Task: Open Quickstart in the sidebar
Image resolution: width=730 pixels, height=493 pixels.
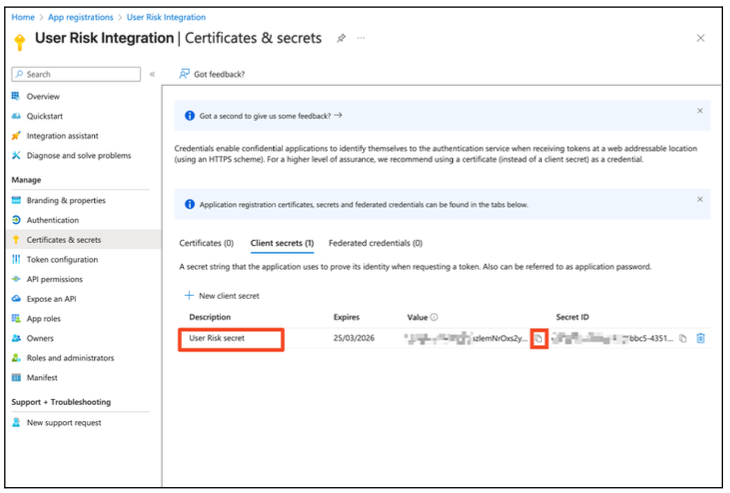Action: point(45,116)
